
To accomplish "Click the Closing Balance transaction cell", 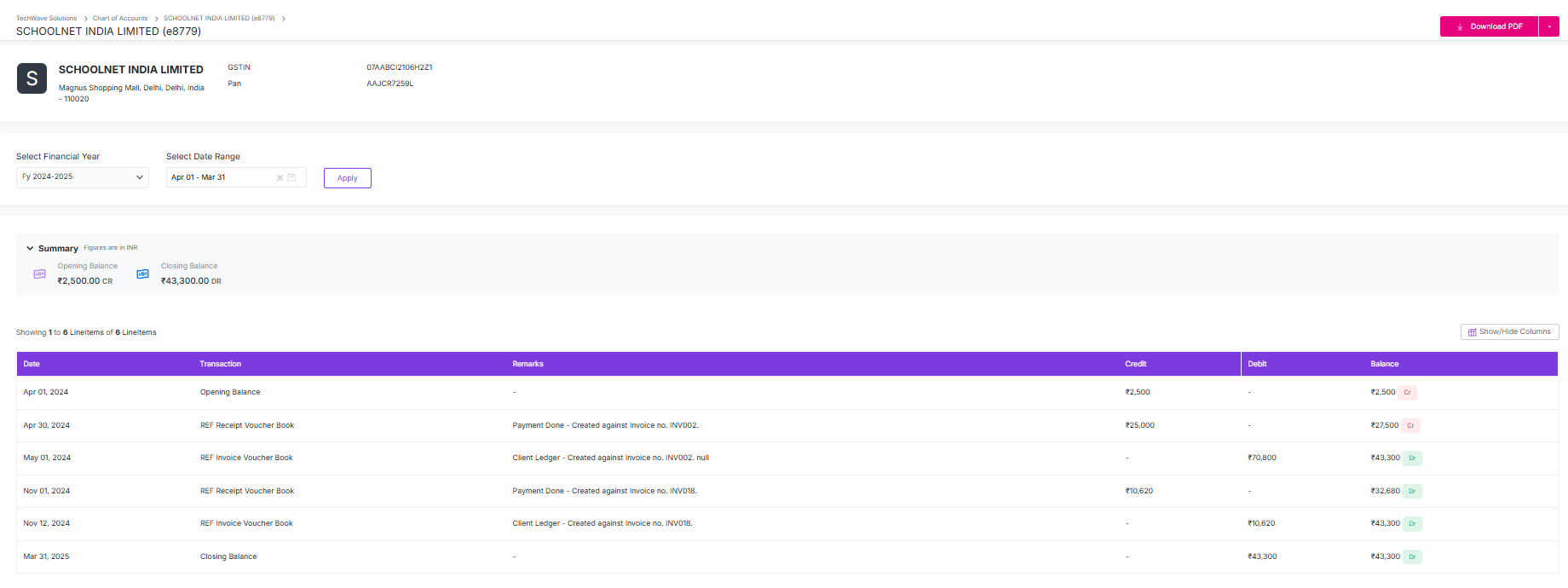I will coord(228,556).
